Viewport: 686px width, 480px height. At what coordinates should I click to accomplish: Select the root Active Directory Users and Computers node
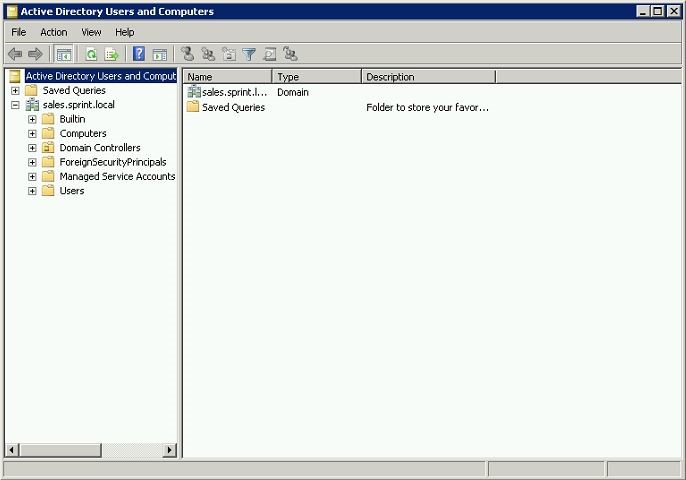coord(101,76)
